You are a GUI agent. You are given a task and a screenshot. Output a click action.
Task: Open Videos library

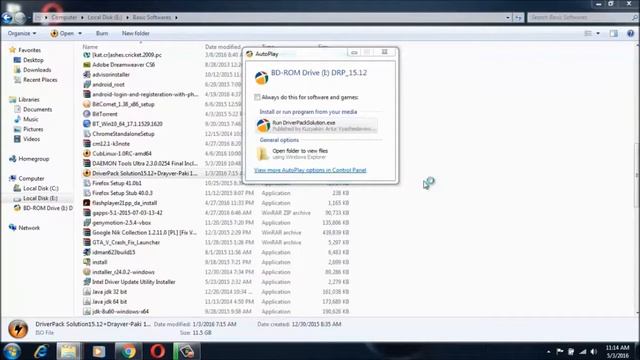tap(31, 139)
